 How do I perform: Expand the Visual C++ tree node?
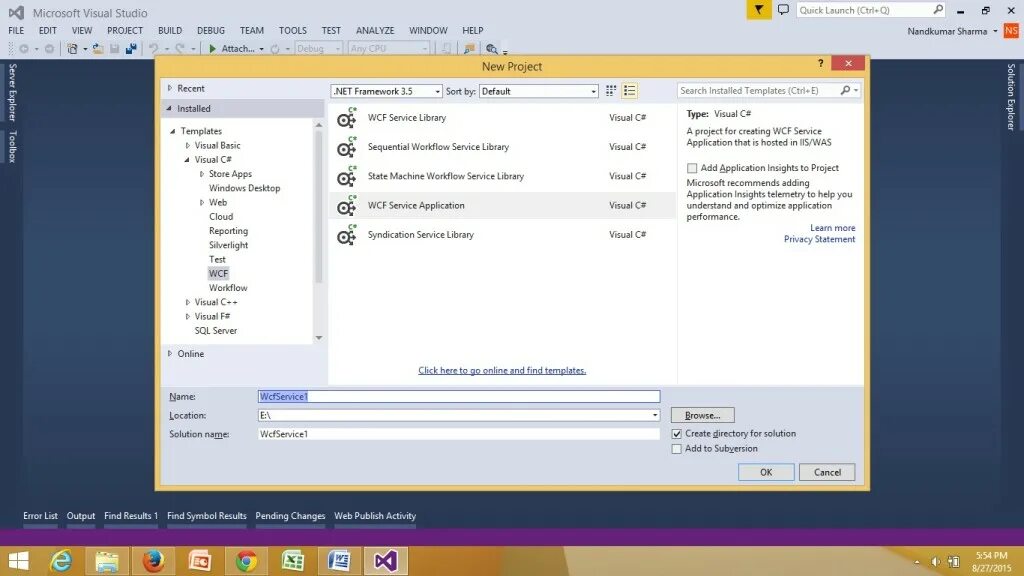coord(188,302)
